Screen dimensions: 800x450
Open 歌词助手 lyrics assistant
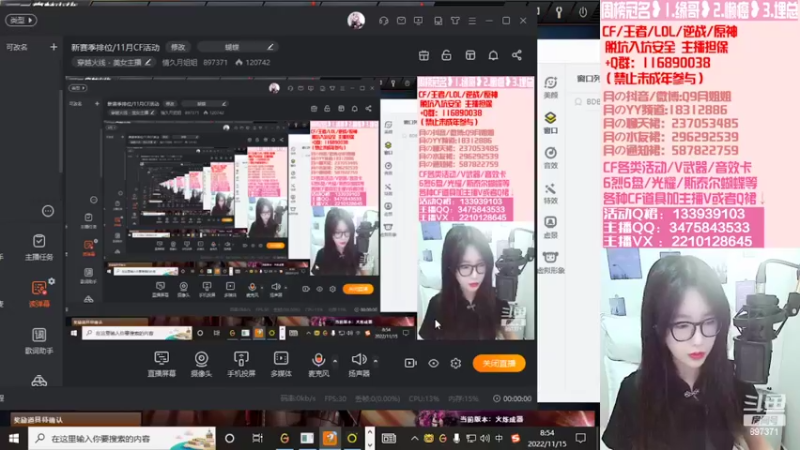pyautogui.click(x=39, y=341)
